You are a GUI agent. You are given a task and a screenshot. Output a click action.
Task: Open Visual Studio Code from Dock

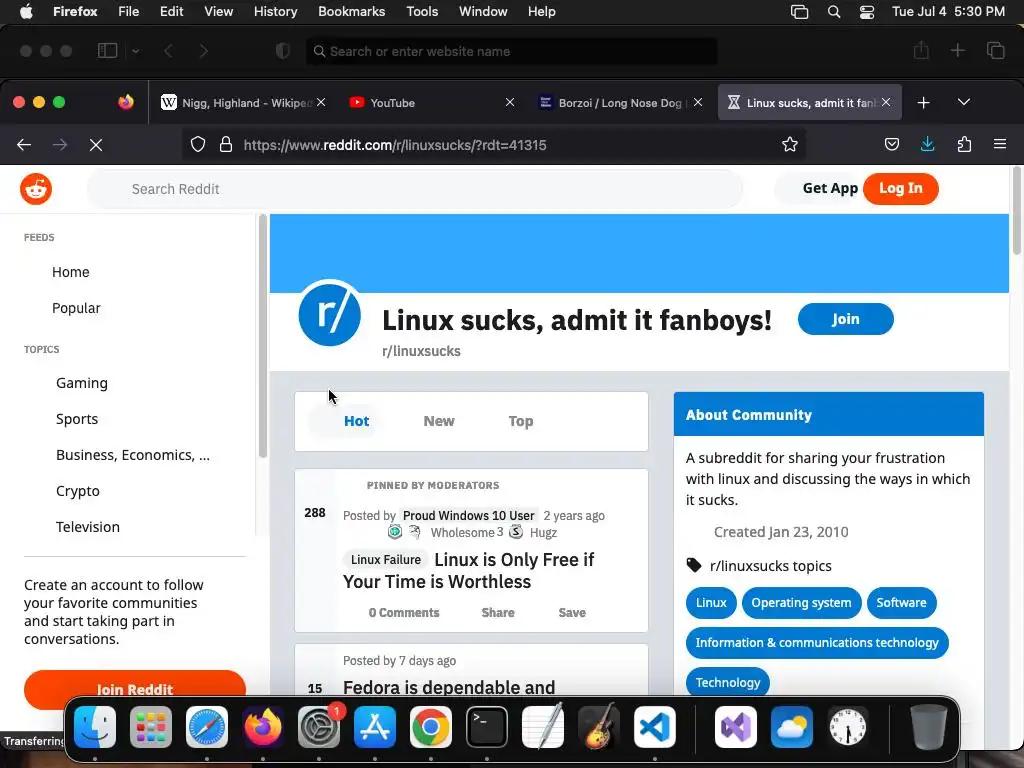coord(654,727)
